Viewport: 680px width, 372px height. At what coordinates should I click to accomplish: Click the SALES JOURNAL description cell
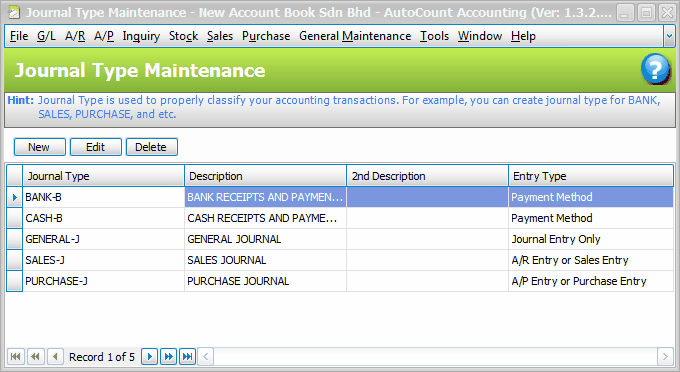coord(265,260)
